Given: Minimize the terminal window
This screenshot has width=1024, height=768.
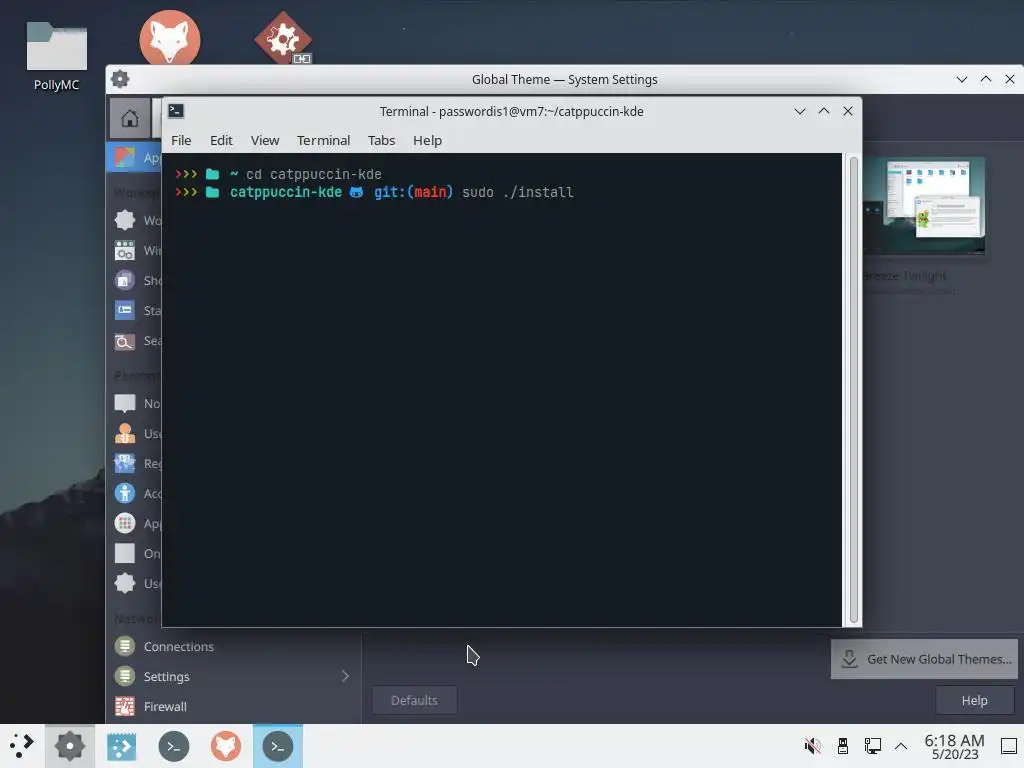Looking at the screenshot, I should click(800, 111).
